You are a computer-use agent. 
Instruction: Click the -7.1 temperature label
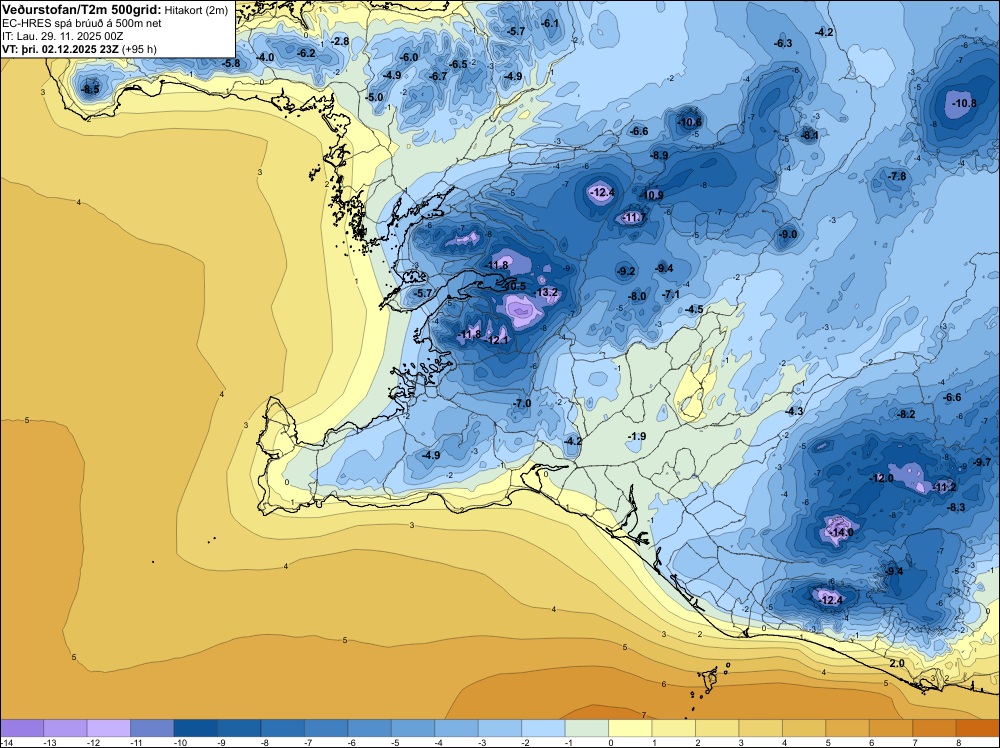point(670,294)
